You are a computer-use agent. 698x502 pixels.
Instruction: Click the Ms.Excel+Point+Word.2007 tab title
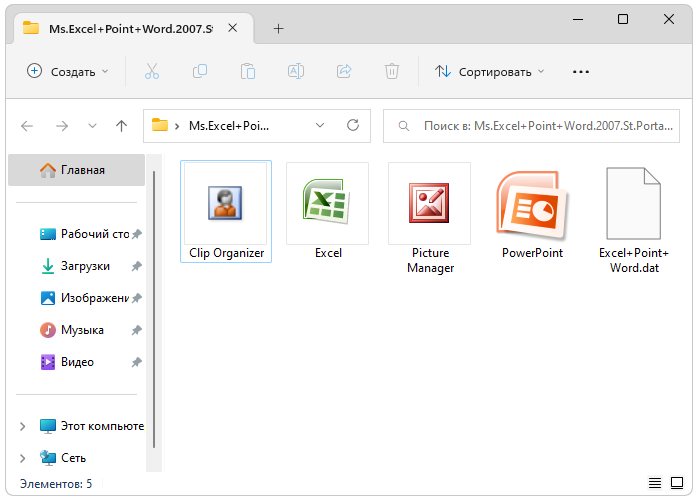coord(130,29)
